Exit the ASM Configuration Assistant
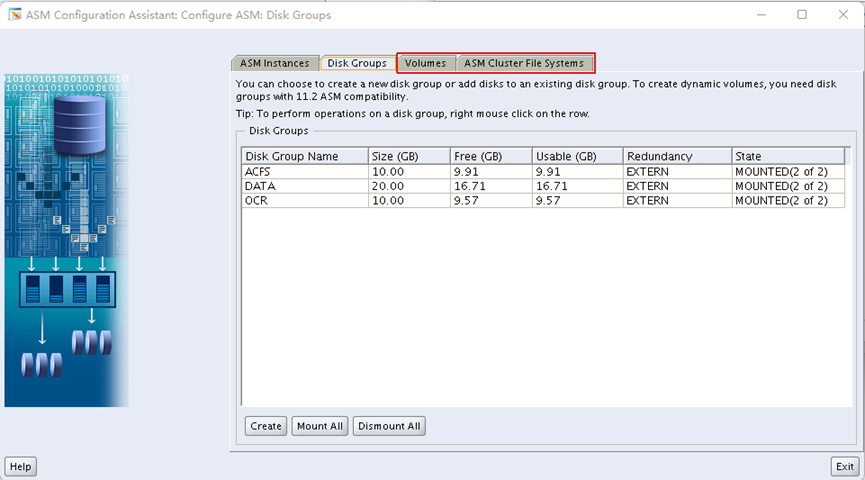Image resolution: width=865 pixels, height=480 pixels. [x=845, y=466]
